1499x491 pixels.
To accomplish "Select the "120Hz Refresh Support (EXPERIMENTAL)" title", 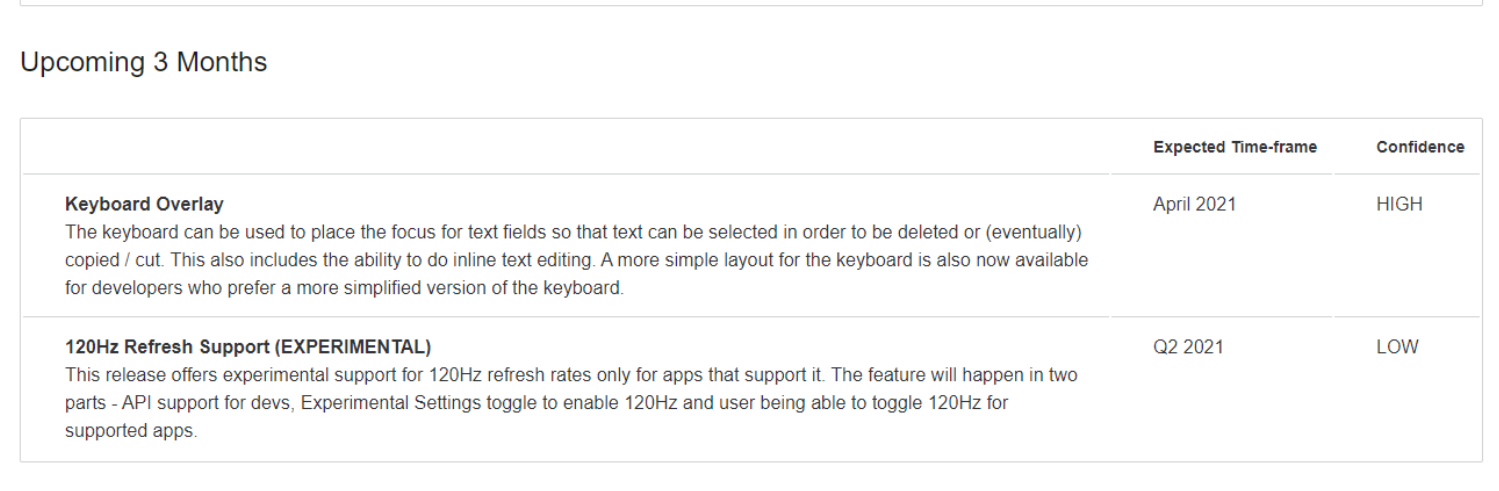I will 248,347.
